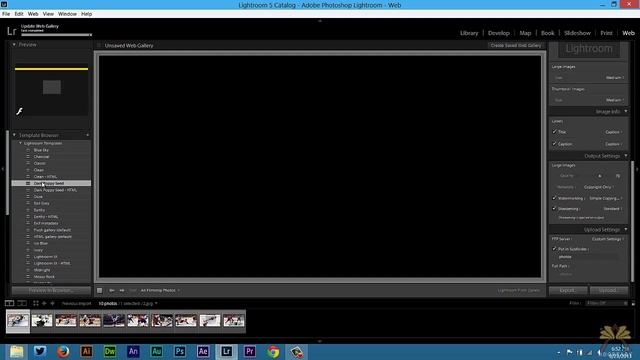Open grid view icon in filmstrip bar
This screenshot has height=360, width=640.
(x=36, y=303)
